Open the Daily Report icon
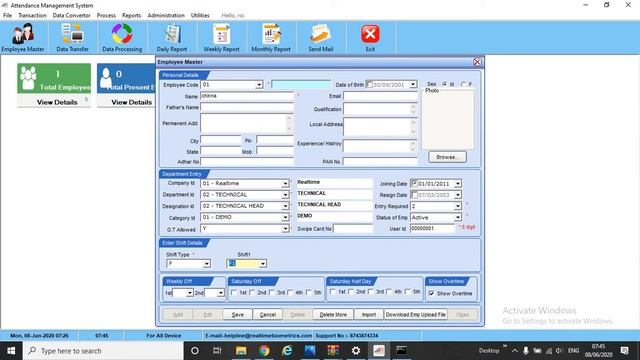 tap(172, 38)
